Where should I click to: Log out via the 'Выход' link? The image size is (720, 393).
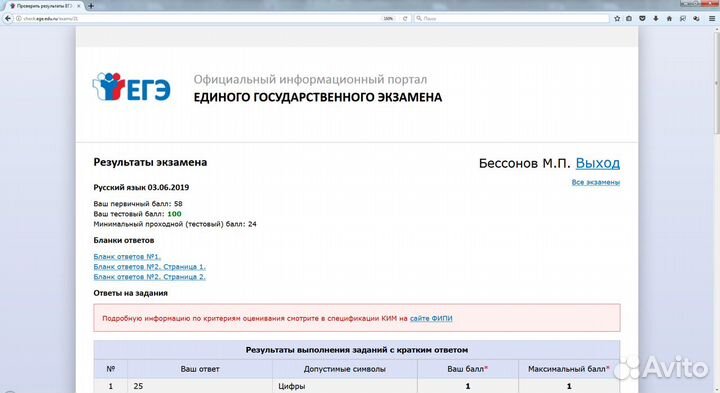(597, 163)
